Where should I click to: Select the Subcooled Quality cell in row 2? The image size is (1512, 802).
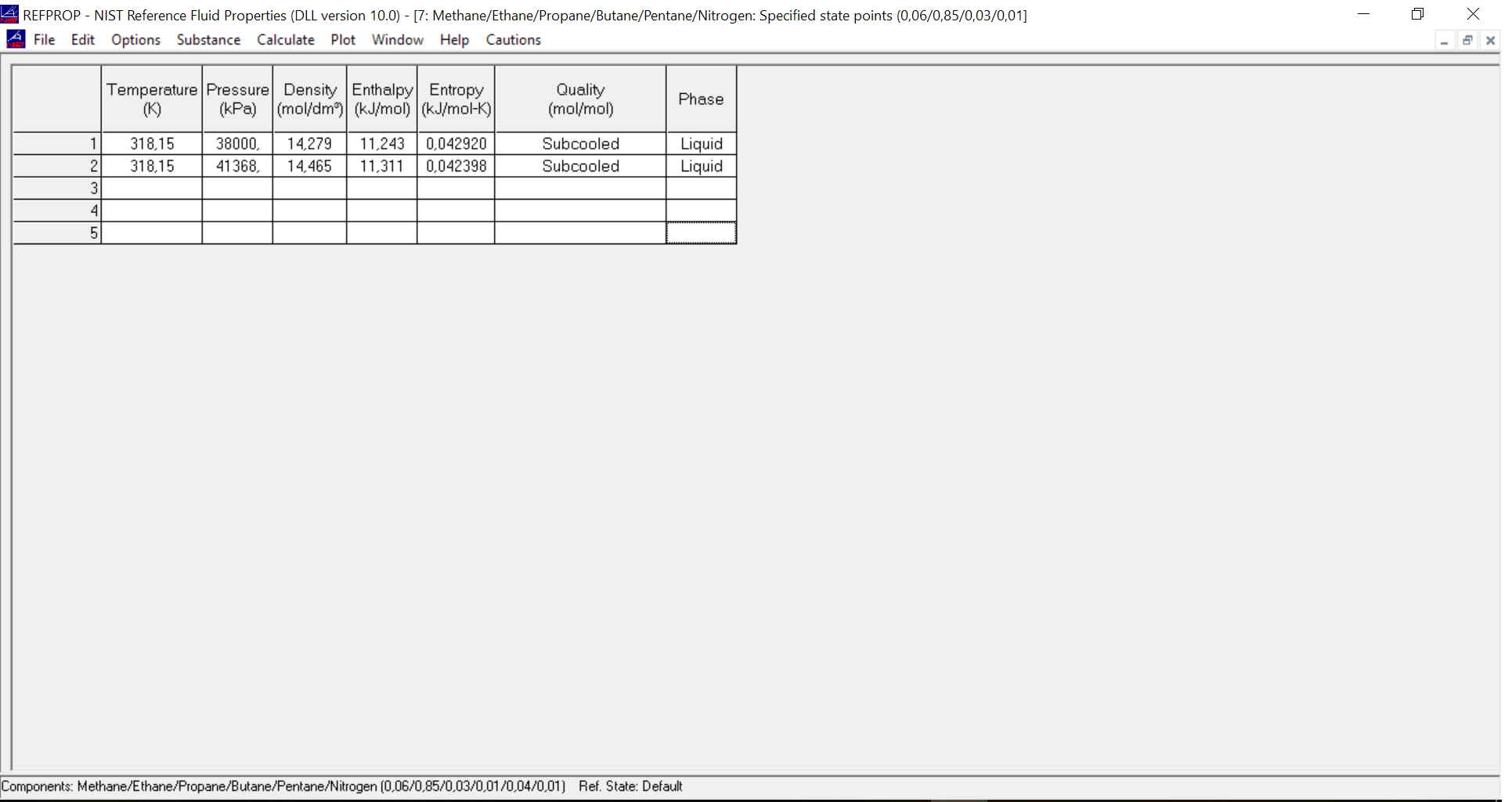point(580,165)
